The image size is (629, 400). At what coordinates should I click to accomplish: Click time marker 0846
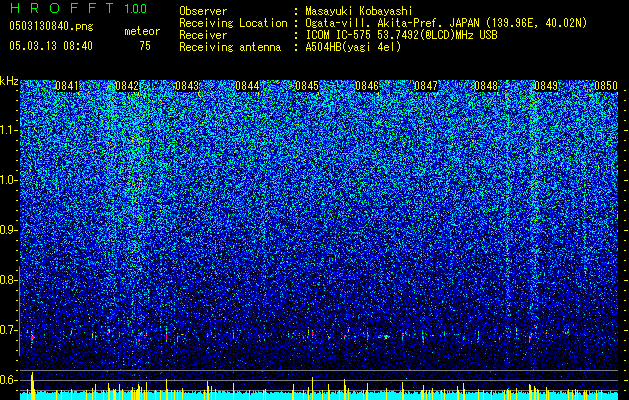tap(367, 86)
